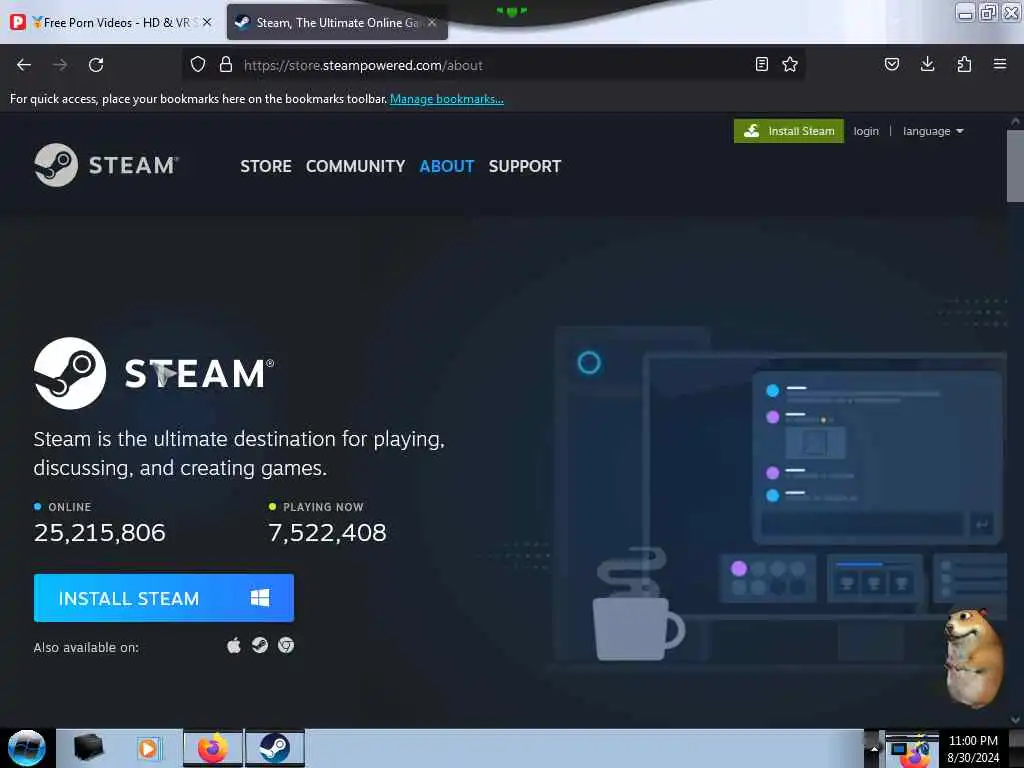This screenshot has width=1024, height=768.
Task: Click the address bar URL field
Action: point(493,65)
